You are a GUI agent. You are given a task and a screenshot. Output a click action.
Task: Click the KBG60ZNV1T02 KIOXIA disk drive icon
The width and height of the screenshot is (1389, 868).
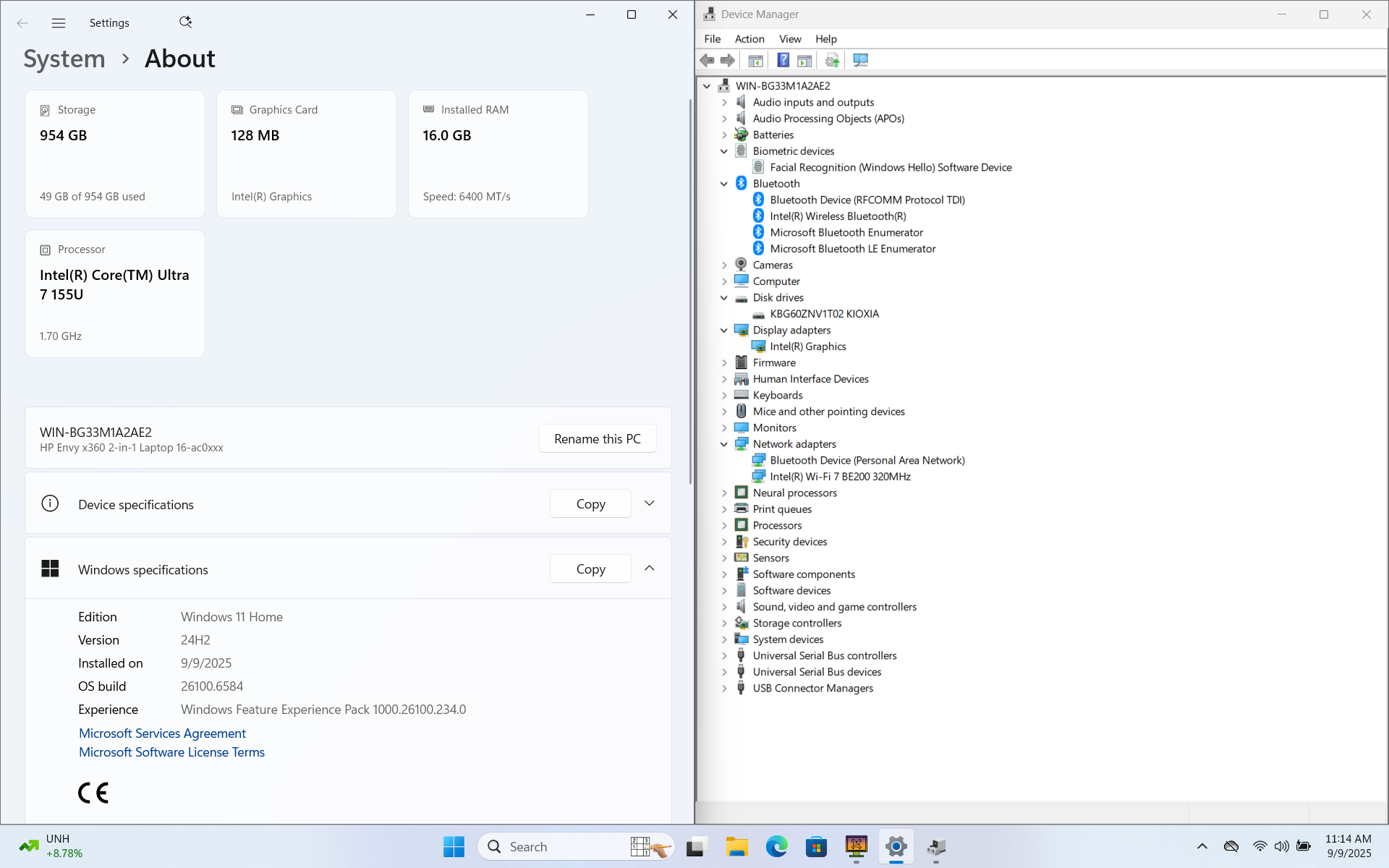(x=758, y=314)
